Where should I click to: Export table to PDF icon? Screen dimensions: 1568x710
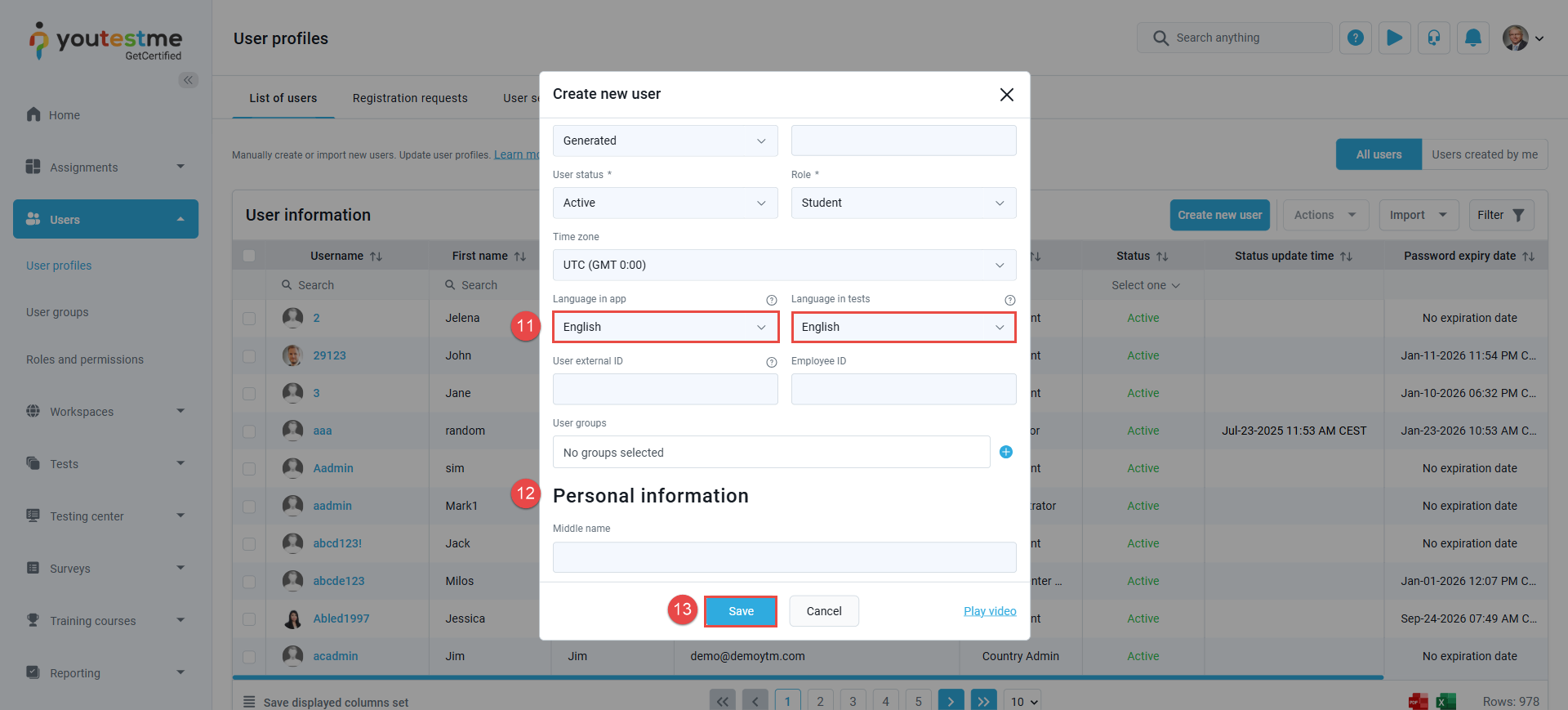pyautogui.click(x=1419, y=701)
